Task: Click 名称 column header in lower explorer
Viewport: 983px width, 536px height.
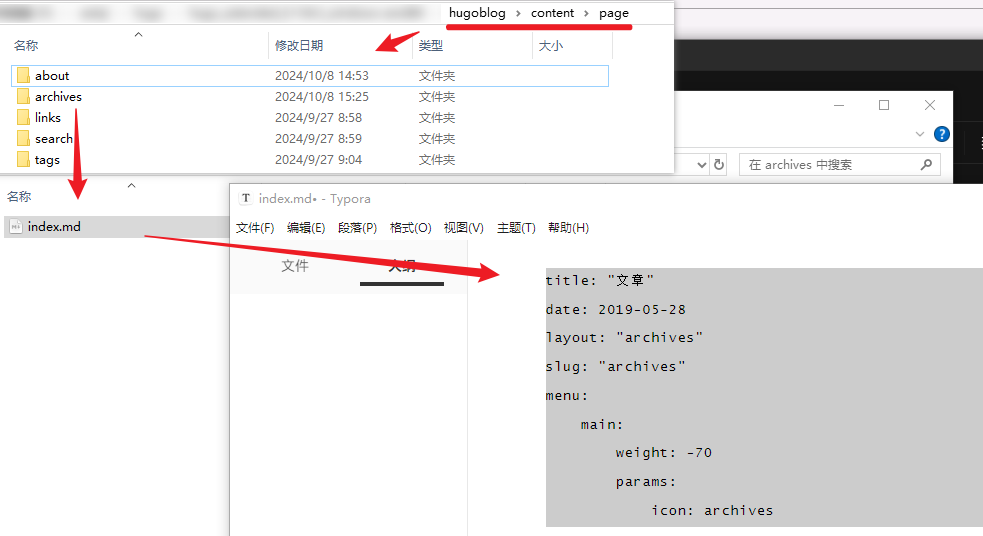Action: coord(19,197)
